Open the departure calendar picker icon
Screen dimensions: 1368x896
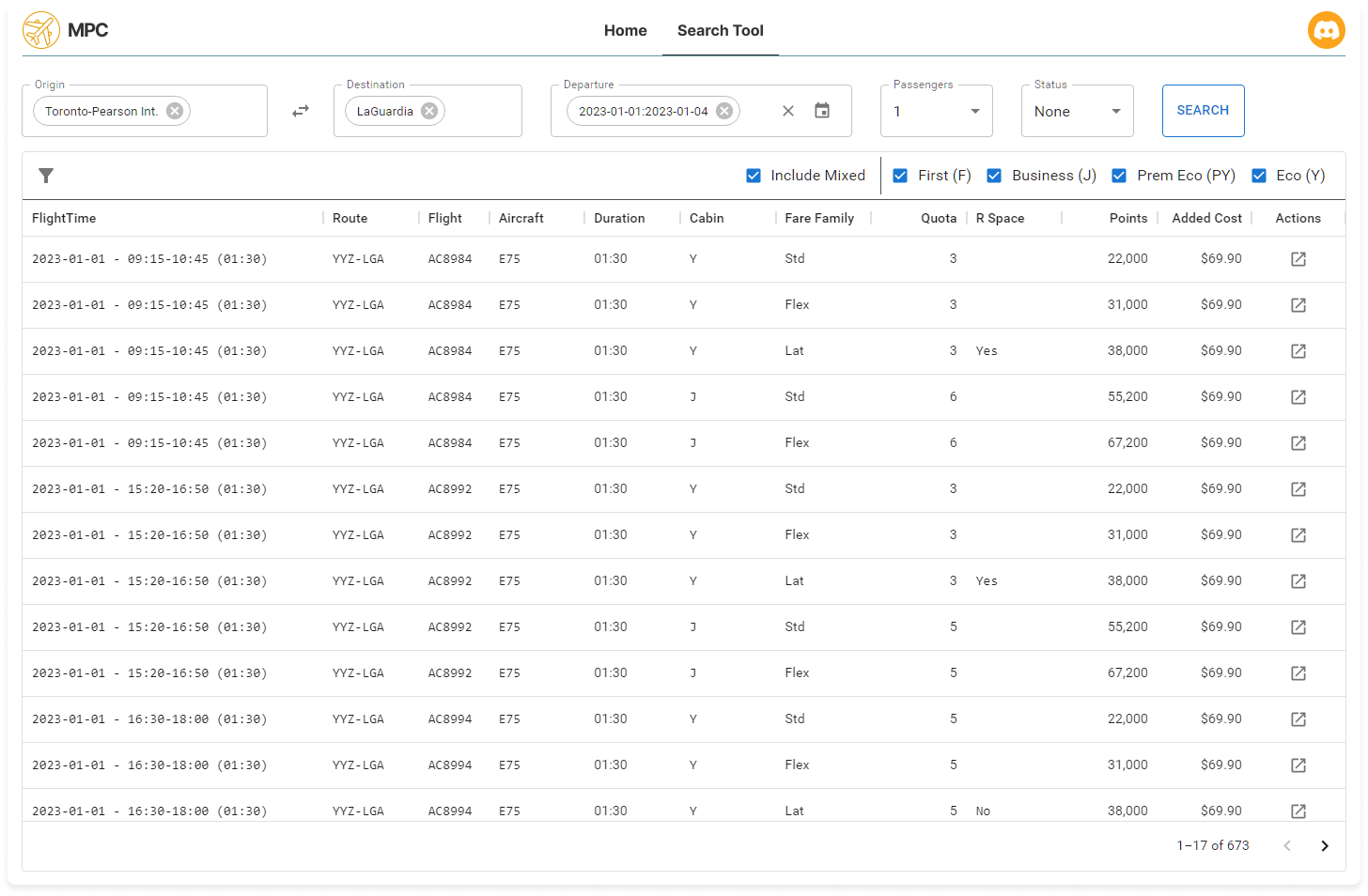822,111
